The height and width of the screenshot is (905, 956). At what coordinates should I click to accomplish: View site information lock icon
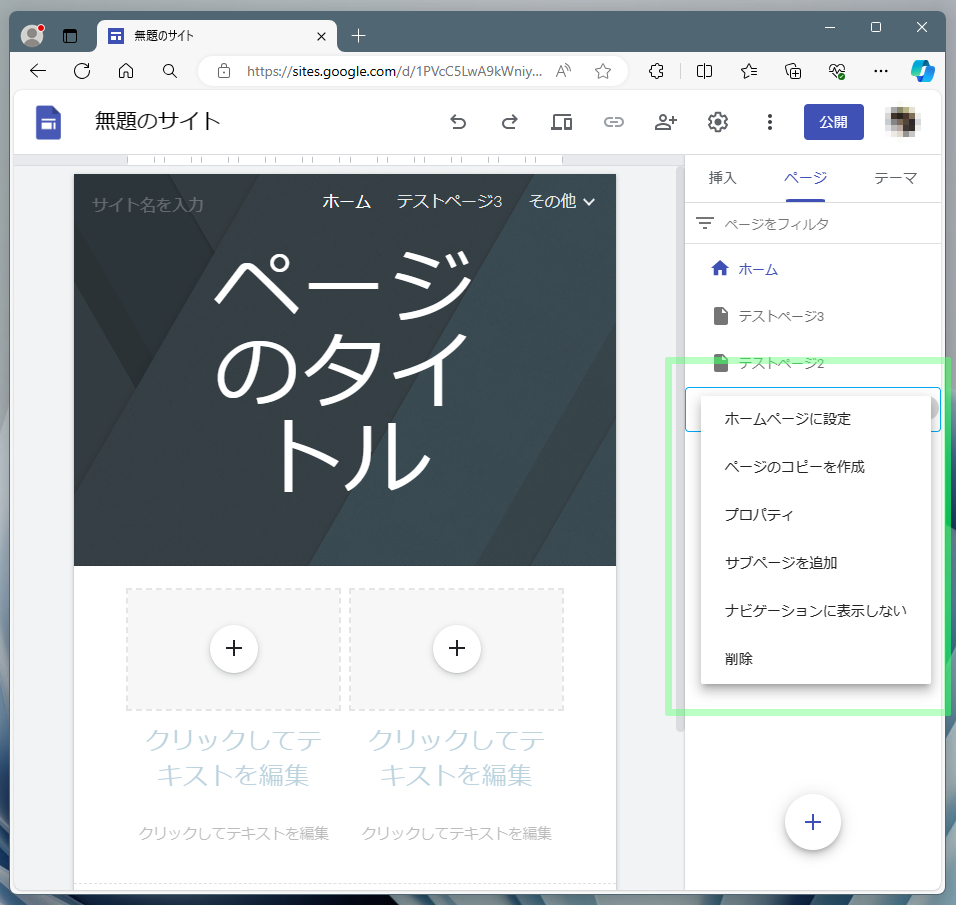224,71
